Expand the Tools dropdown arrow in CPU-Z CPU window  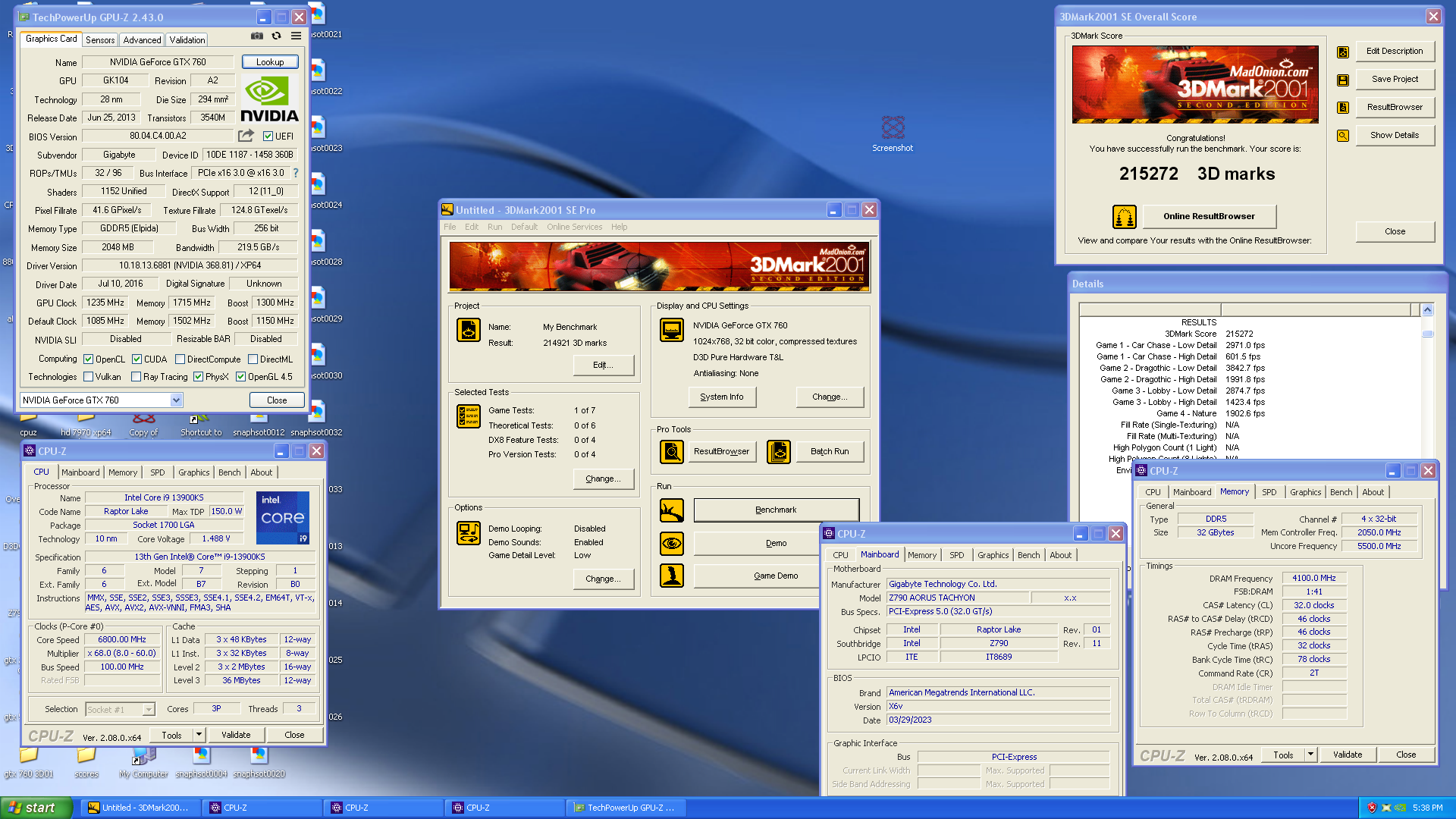(199, 735)
